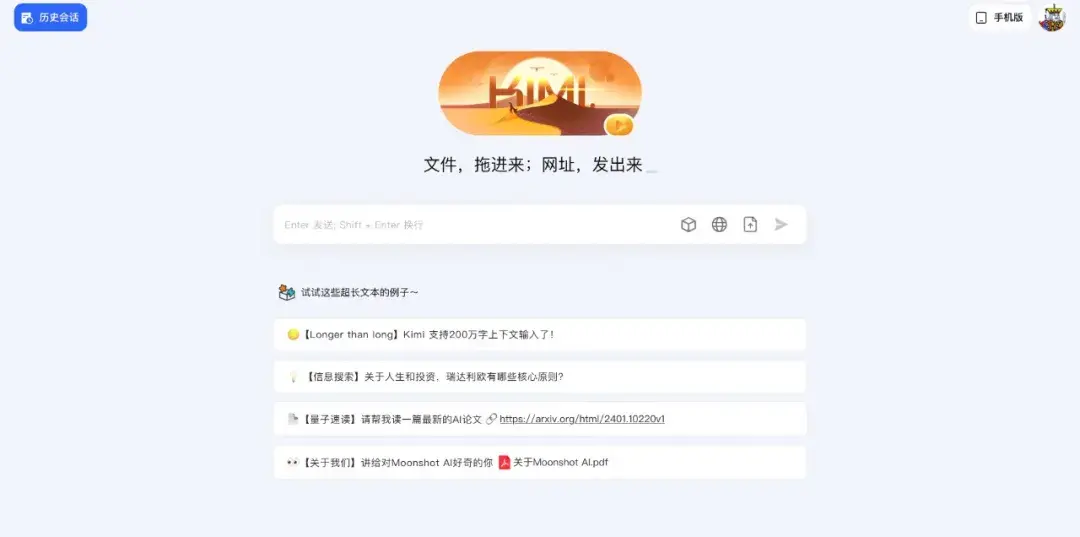This screenshot has width=1080, height=537.
Task: Click the Kimi desert banner image
Action: (540, 93)
